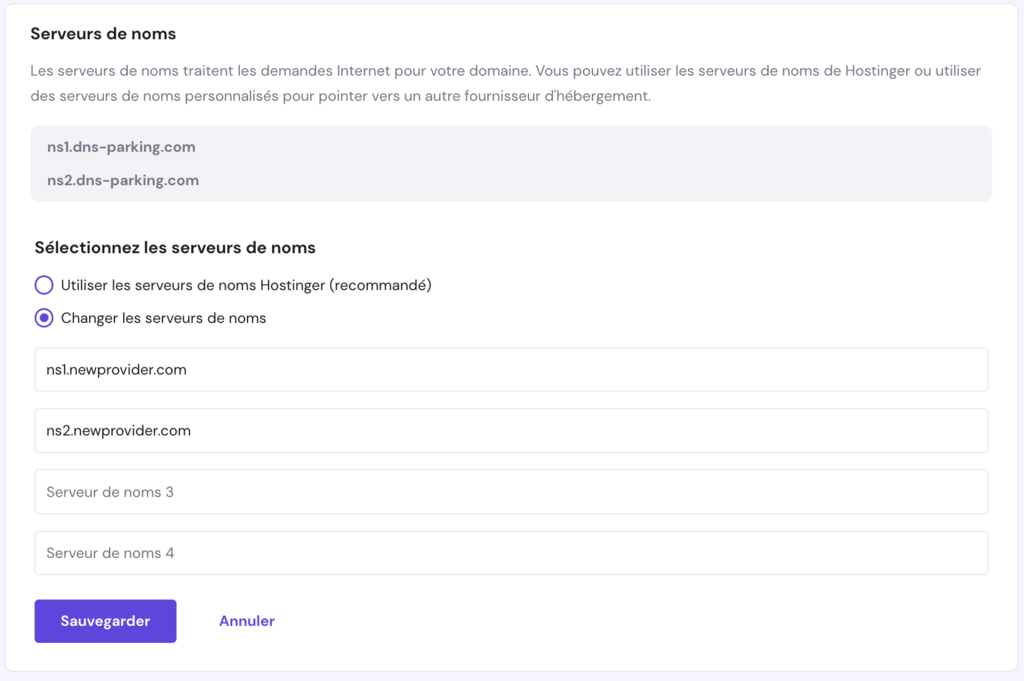Click the Sauvegarder button
The height and width of the screenshot is (681, 1024).
[x=105, y=620]
